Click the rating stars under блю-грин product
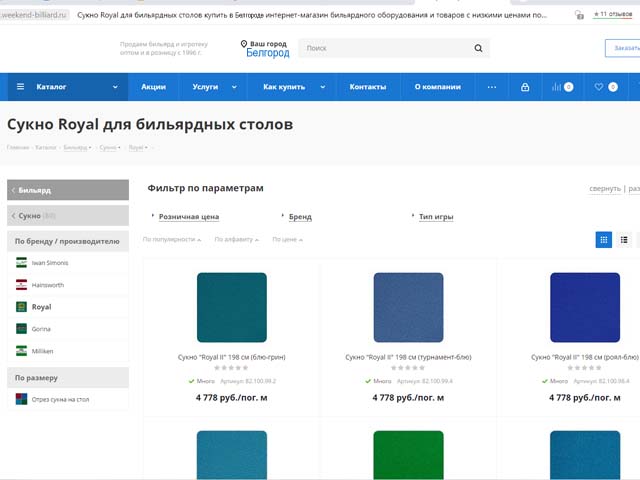 tap(231, 368)
